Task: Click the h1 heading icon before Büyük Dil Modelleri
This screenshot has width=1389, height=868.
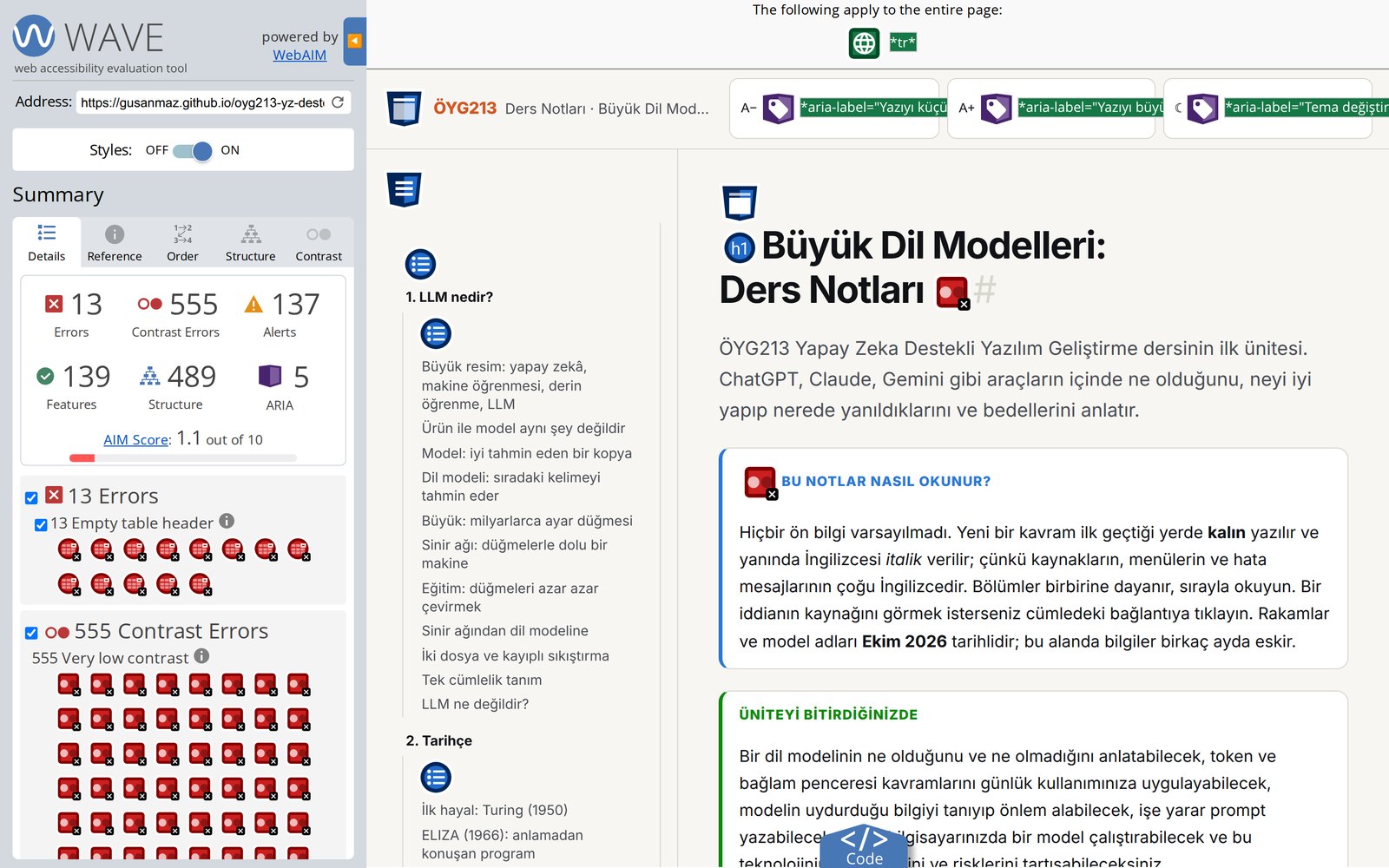Action: pyautogui.click(x=740, y=248)
